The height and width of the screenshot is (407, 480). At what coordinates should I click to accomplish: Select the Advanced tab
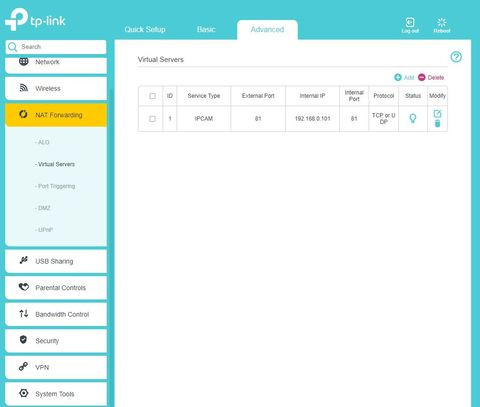click(267, 29)
